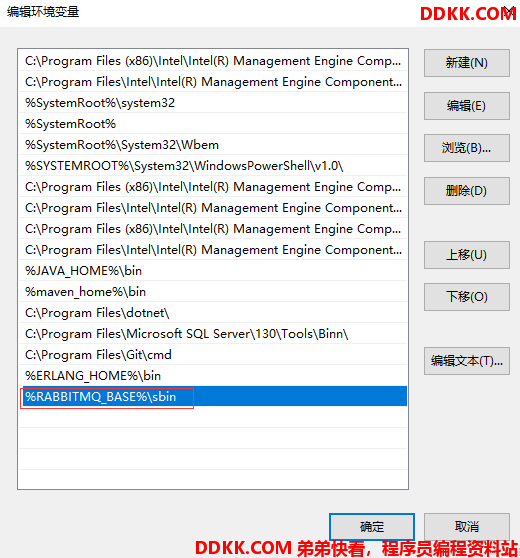Move entry up with 上移(U)
Screen dimensions: 520x558
tap(467, 255)
